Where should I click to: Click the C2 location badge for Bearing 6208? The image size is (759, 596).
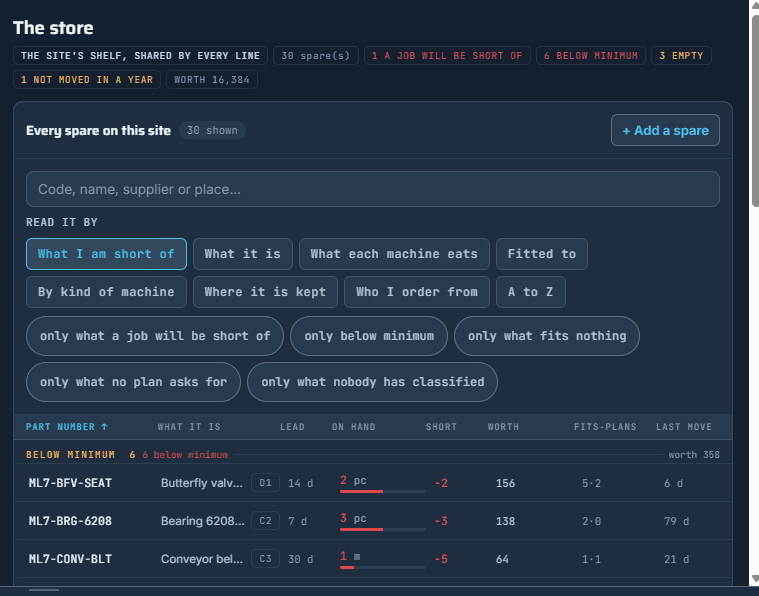coord(265,520)
